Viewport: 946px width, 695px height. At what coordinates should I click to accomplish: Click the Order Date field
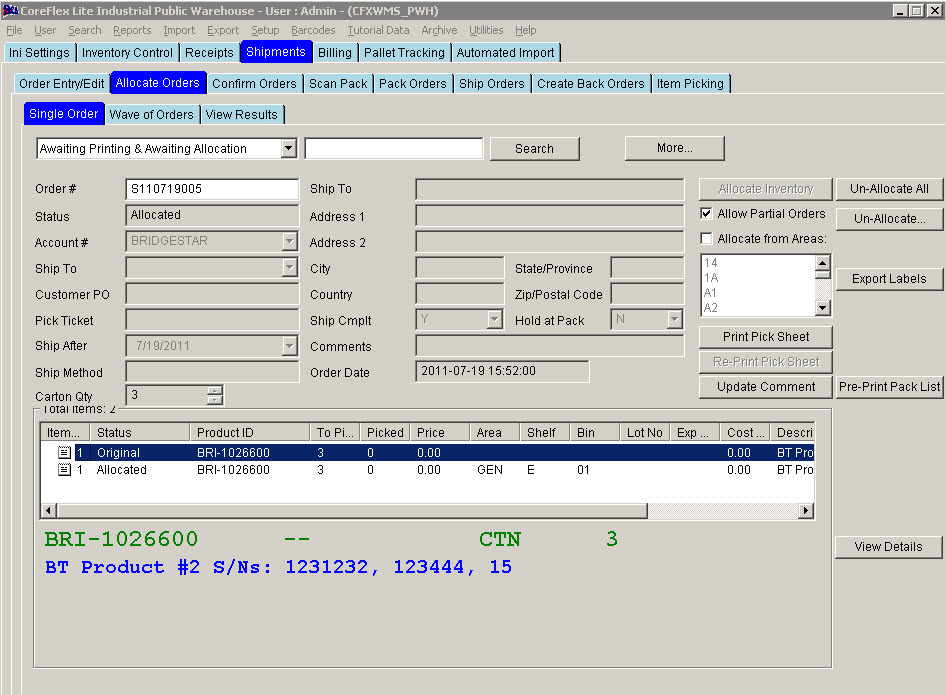pos(502,371)
